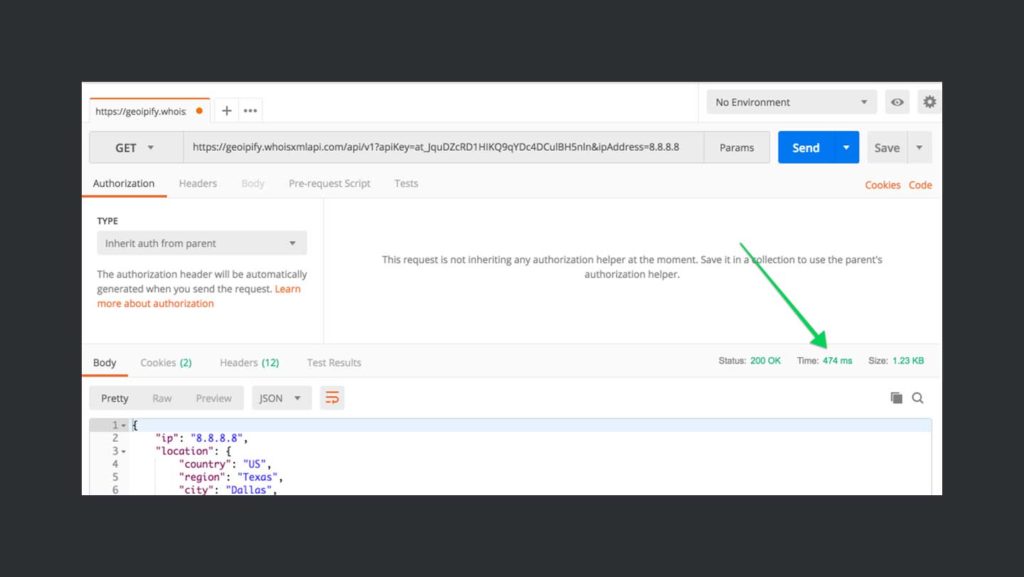
Task: Open the No Environment selector
Action: click(790, 101)
